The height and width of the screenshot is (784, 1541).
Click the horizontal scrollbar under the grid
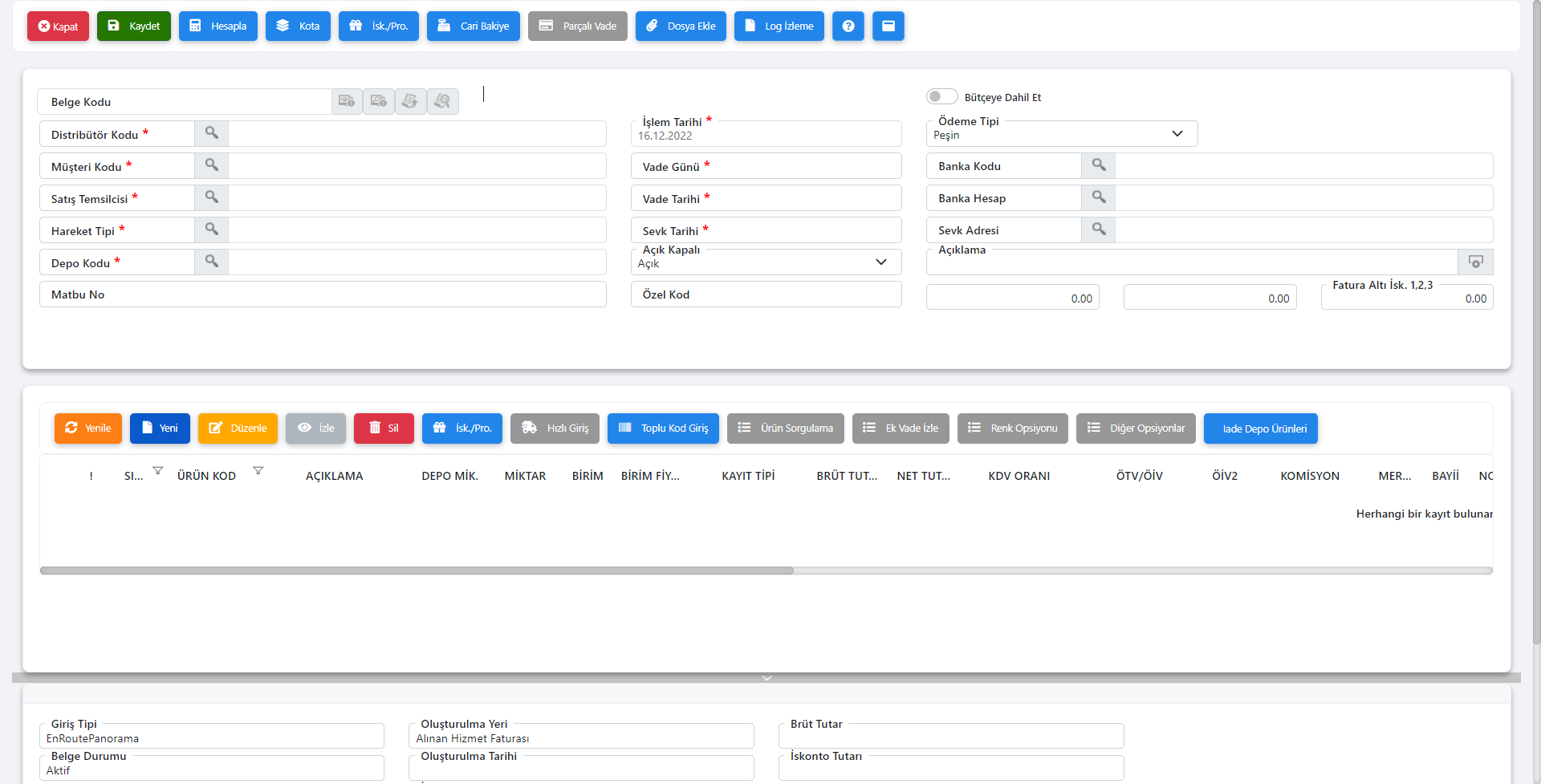pos(417,571)
